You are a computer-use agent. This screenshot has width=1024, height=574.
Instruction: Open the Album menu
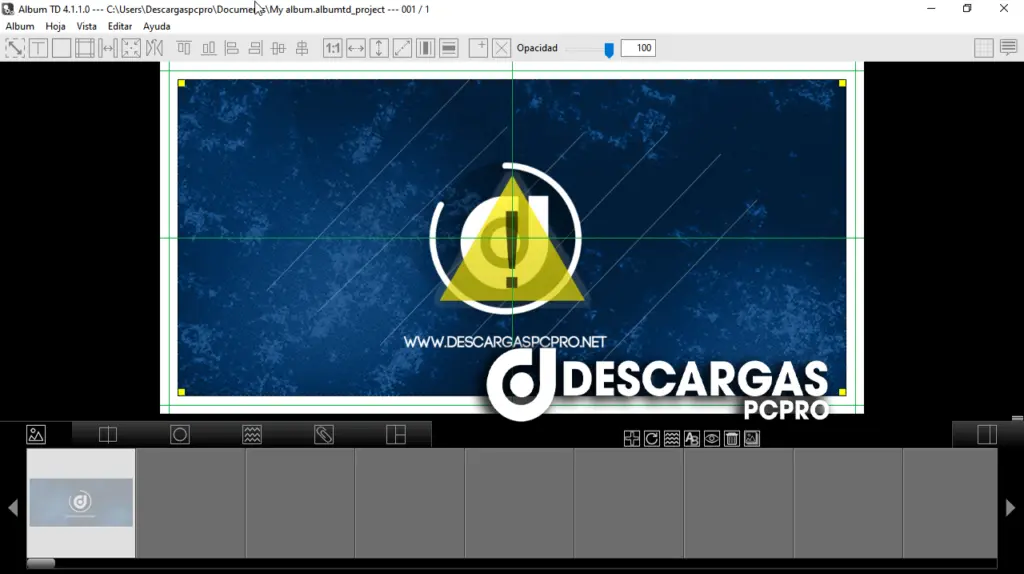[x=20, y=26]
